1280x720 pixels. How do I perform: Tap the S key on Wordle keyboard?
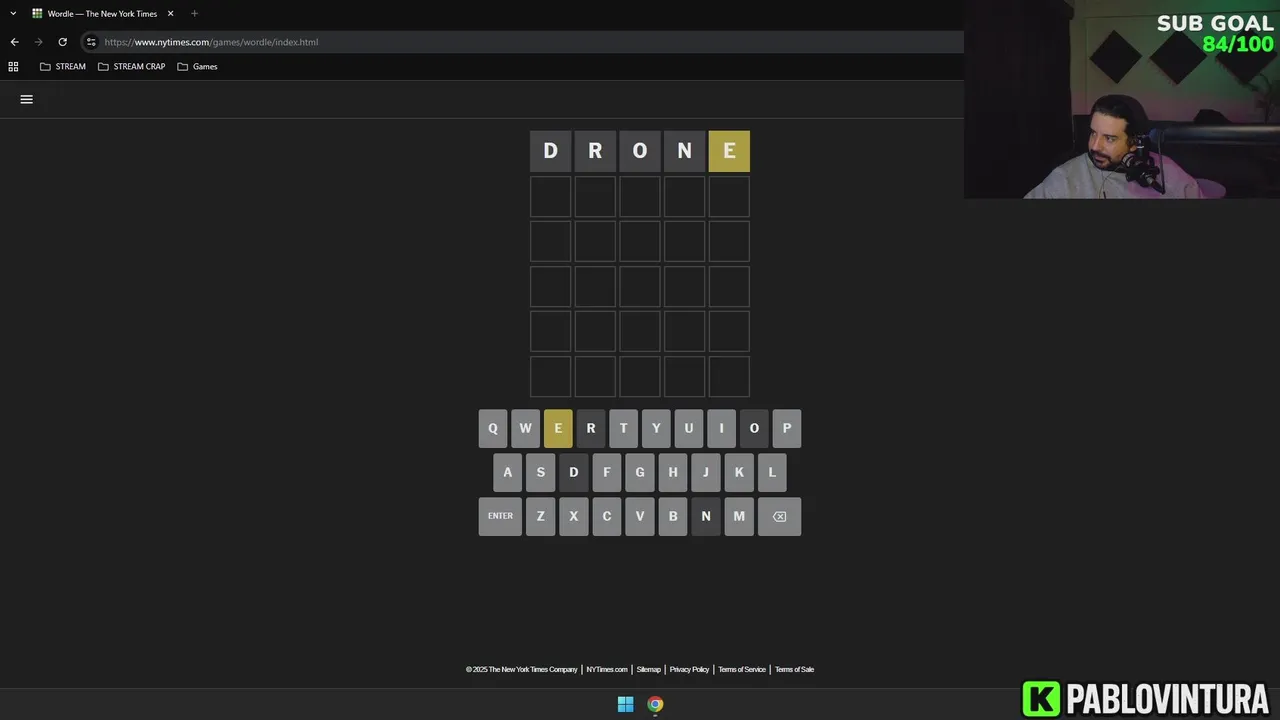(x=540, y=472)
